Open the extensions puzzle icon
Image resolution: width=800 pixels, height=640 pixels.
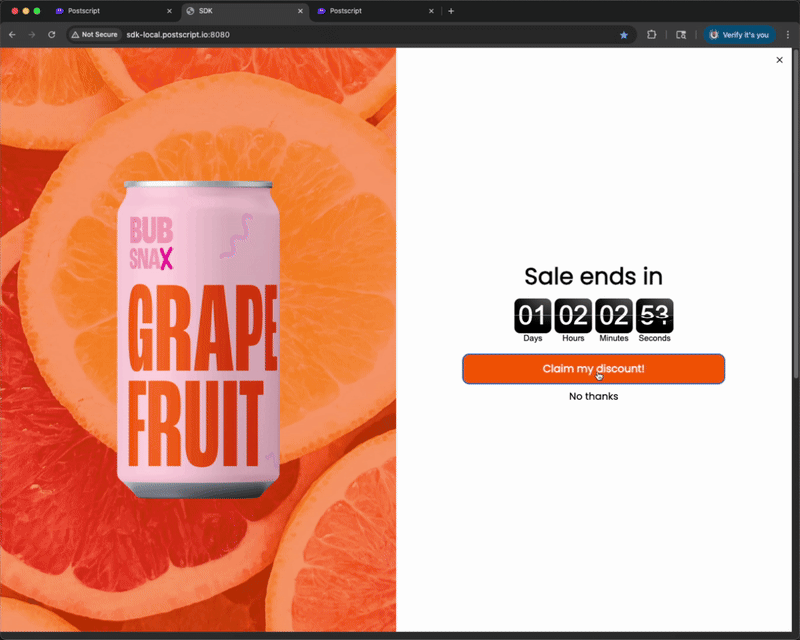point(652,35)
